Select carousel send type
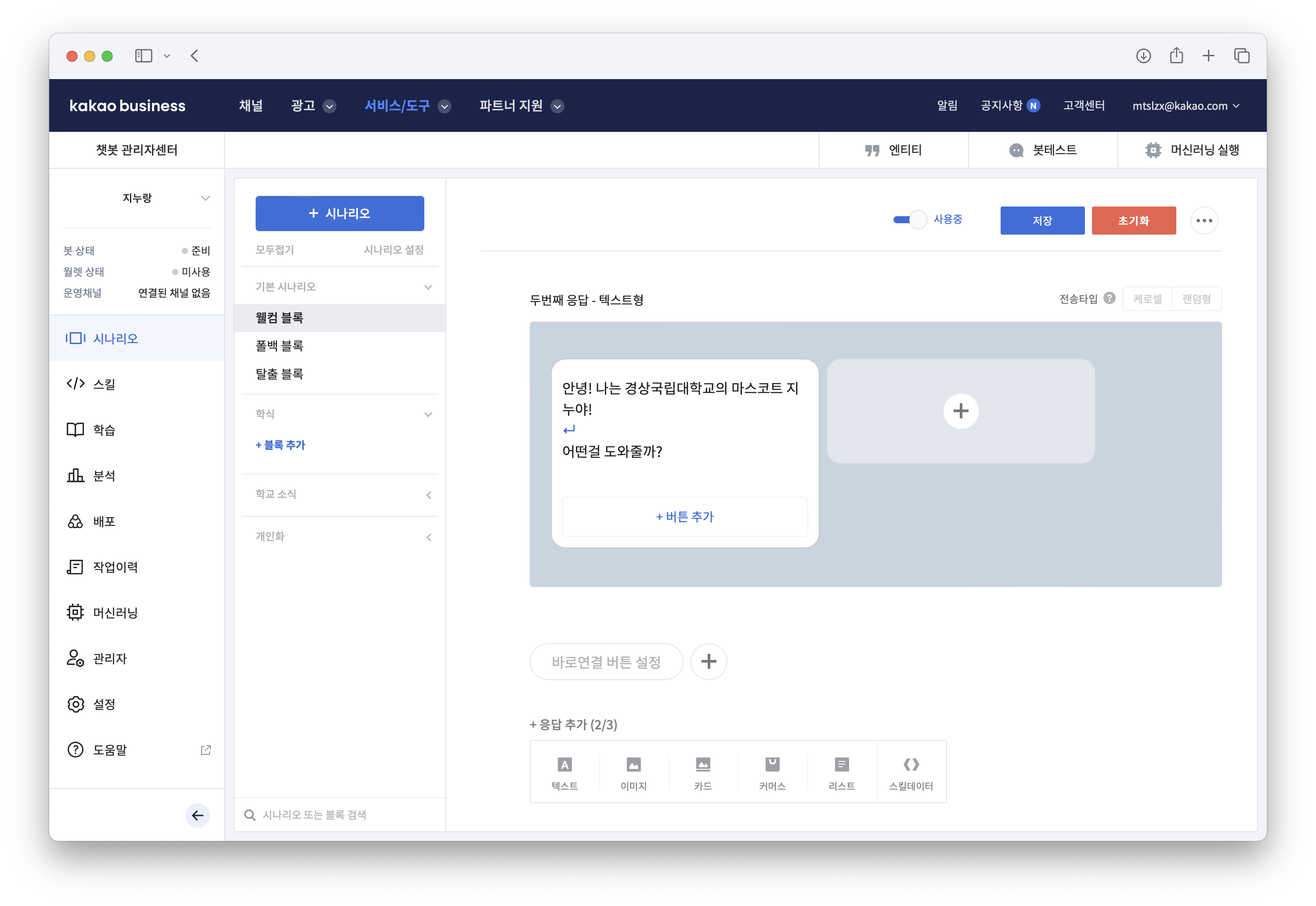 pos(1147,299)
